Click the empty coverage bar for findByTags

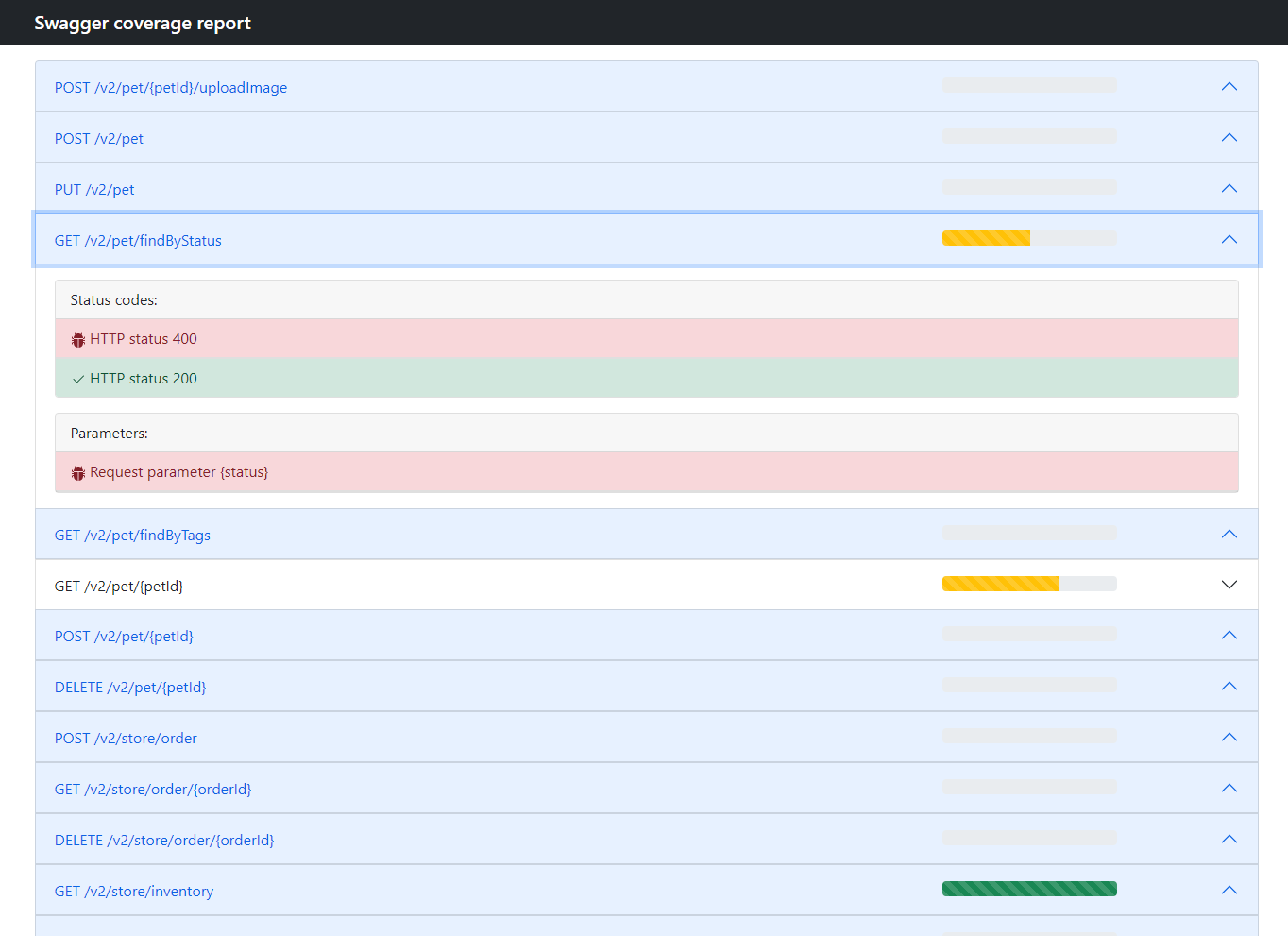(1029, 533)
